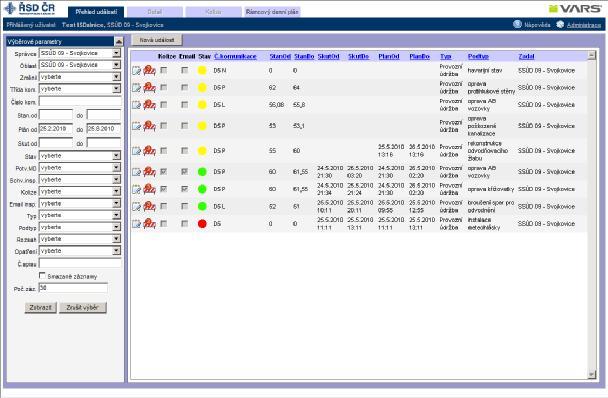Sort by Č.komunikace column header

point(235,56)
